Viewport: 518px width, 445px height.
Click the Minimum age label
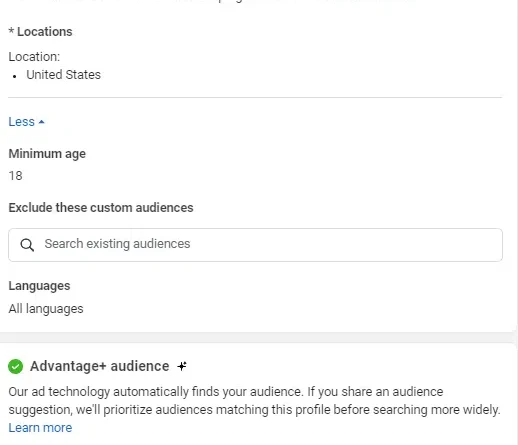(47, 154)
